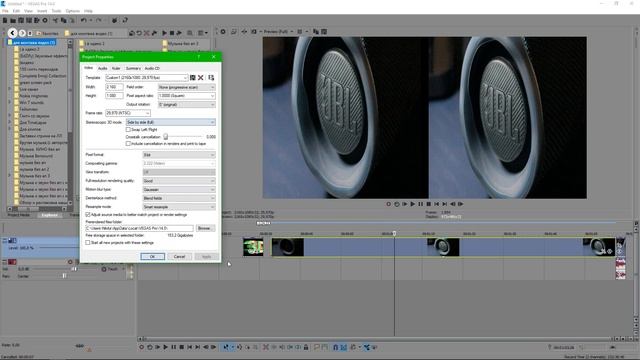Click the Browse button for prerendered folder
Image resolution: width=640 pixels, height=360 pixels.
pyautogui.click(x=205, y=228)
